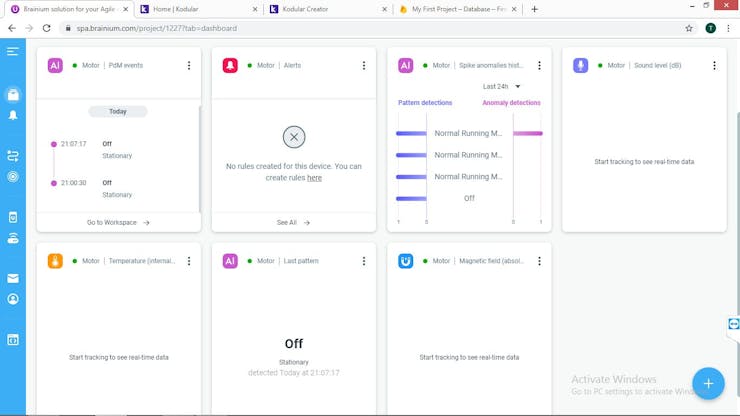The image size is (740, 416).
Task: Switch to Kodular Creator browser tab
Action: pyautogui.click(x=326, y=9)
